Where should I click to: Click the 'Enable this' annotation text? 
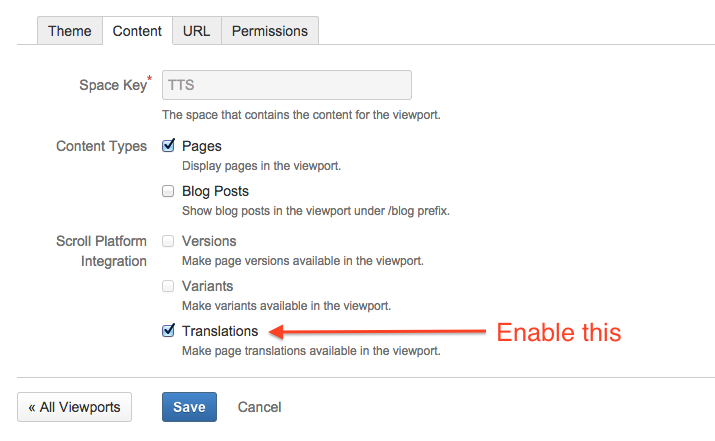click(x=559, y=332)
